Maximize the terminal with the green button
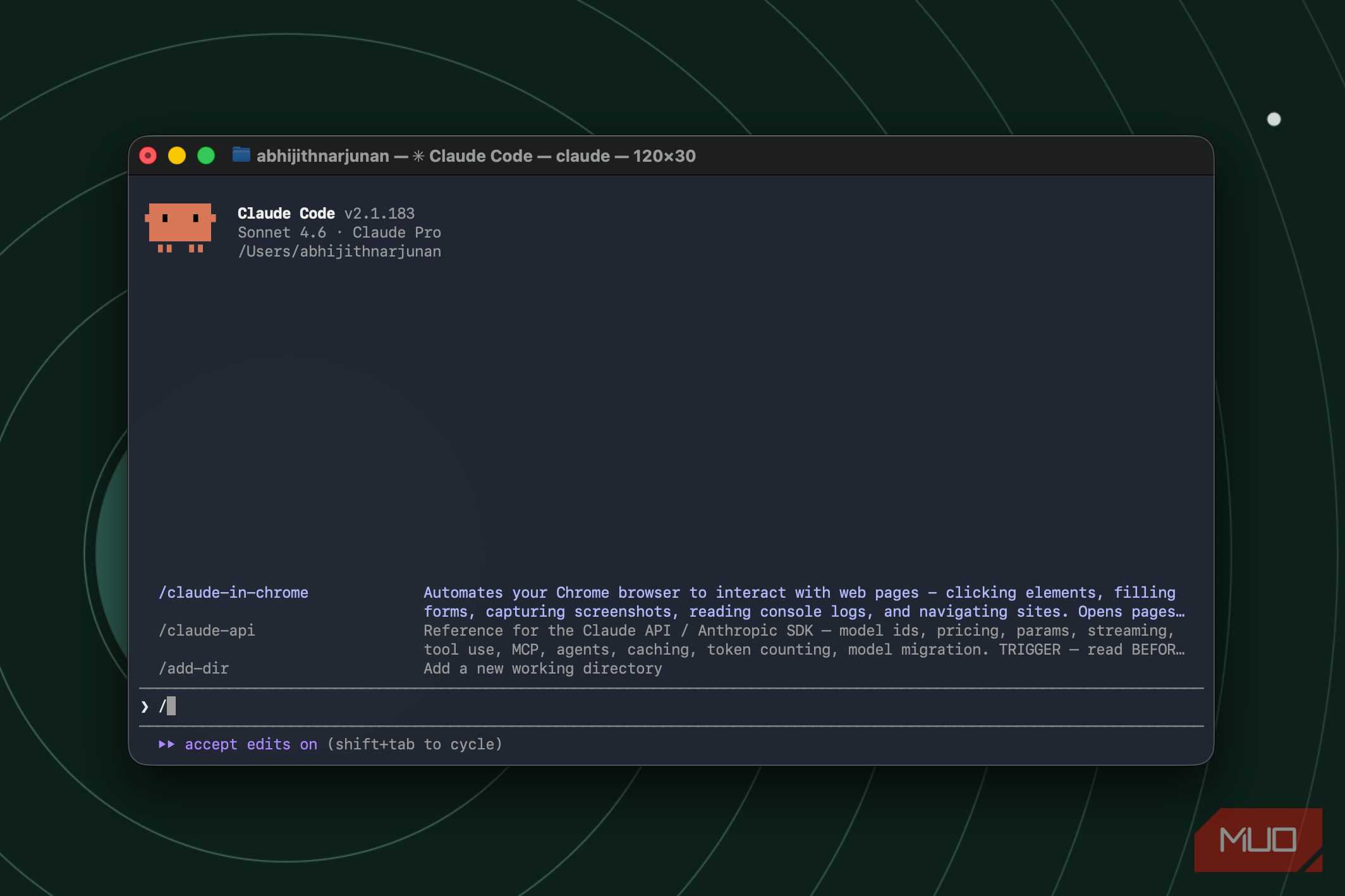 click(x=206, y=155)
